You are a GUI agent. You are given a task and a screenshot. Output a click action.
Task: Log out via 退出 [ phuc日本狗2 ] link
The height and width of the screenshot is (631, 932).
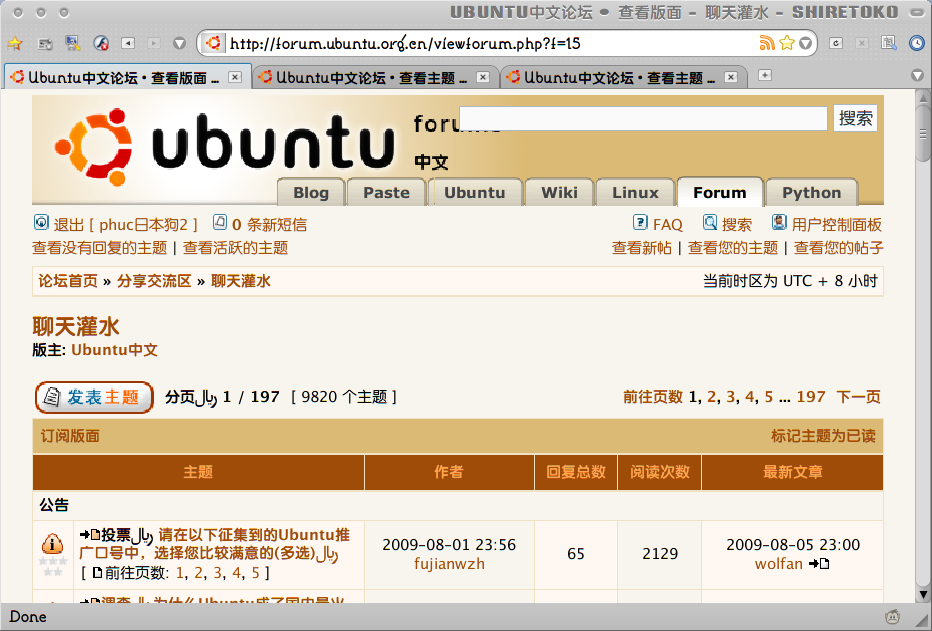coord(125,225)
